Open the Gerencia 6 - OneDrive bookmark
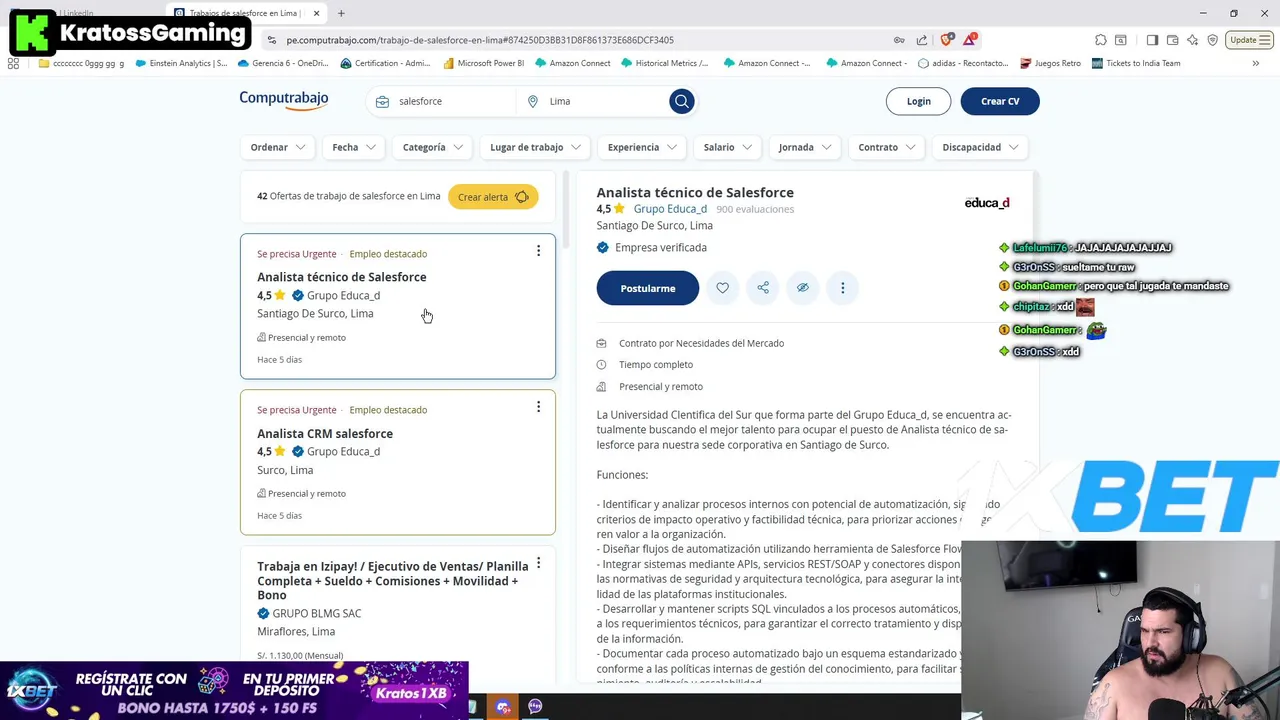The image size is (1280, 720). [x=283, y=63]
